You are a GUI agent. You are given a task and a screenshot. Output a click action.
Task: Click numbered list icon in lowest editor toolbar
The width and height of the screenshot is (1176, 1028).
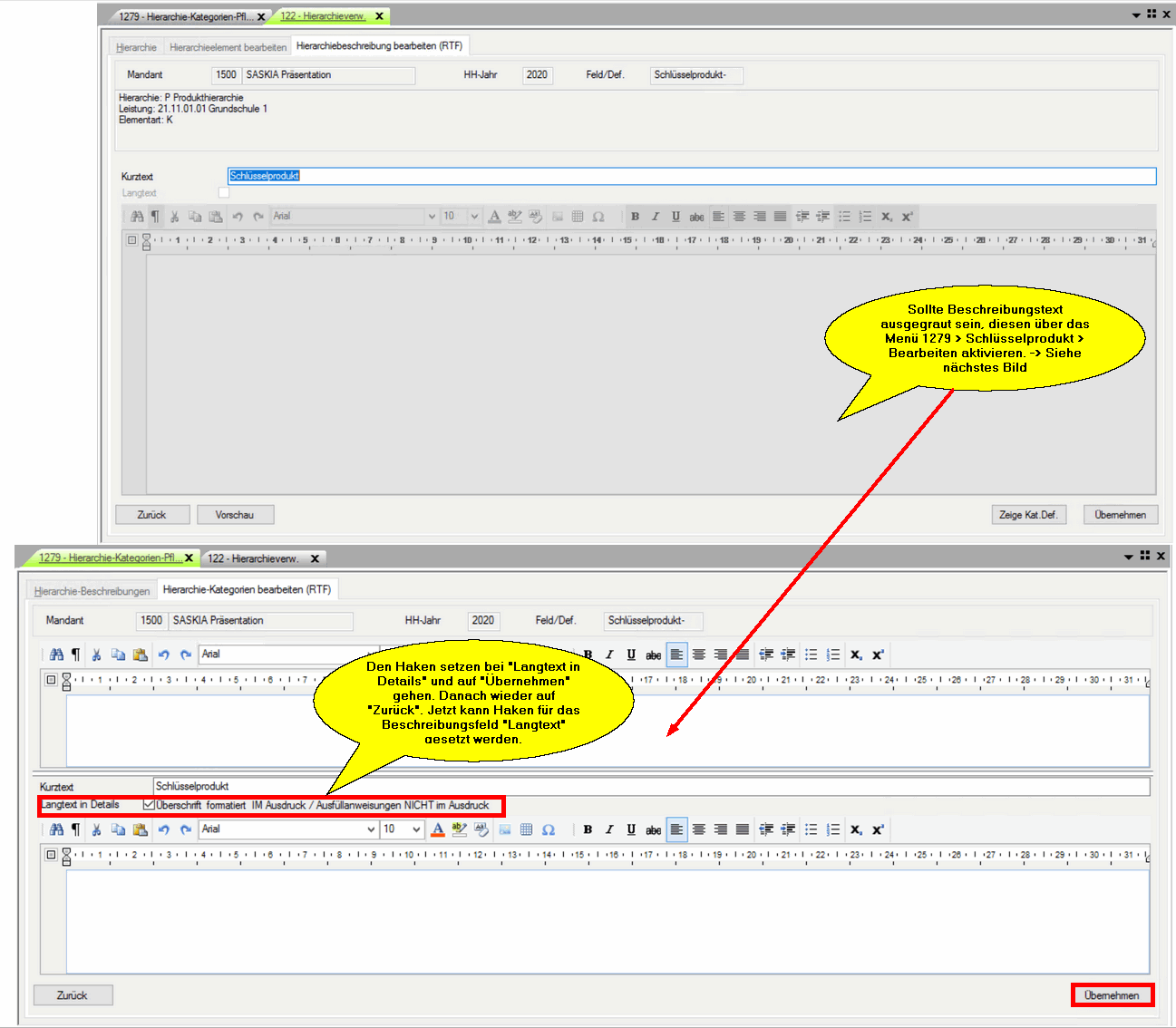pyautogui.click(x=833, y=829)
